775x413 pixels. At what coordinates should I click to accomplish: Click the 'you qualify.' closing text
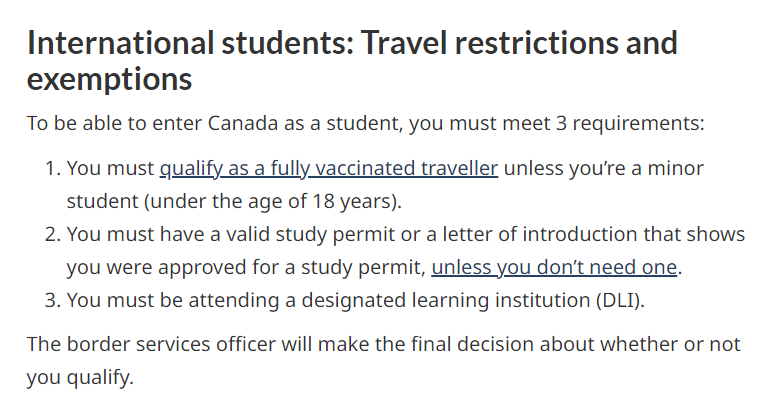[x=80, y=378]
